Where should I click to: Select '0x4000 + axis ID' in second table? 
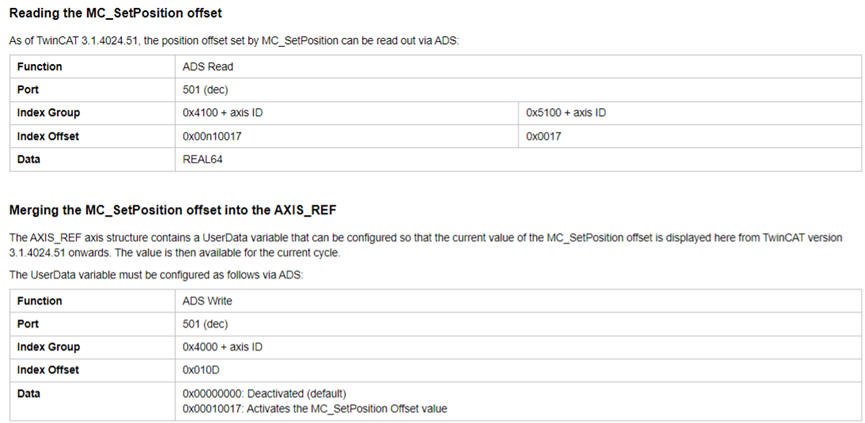tap(222, 347)
